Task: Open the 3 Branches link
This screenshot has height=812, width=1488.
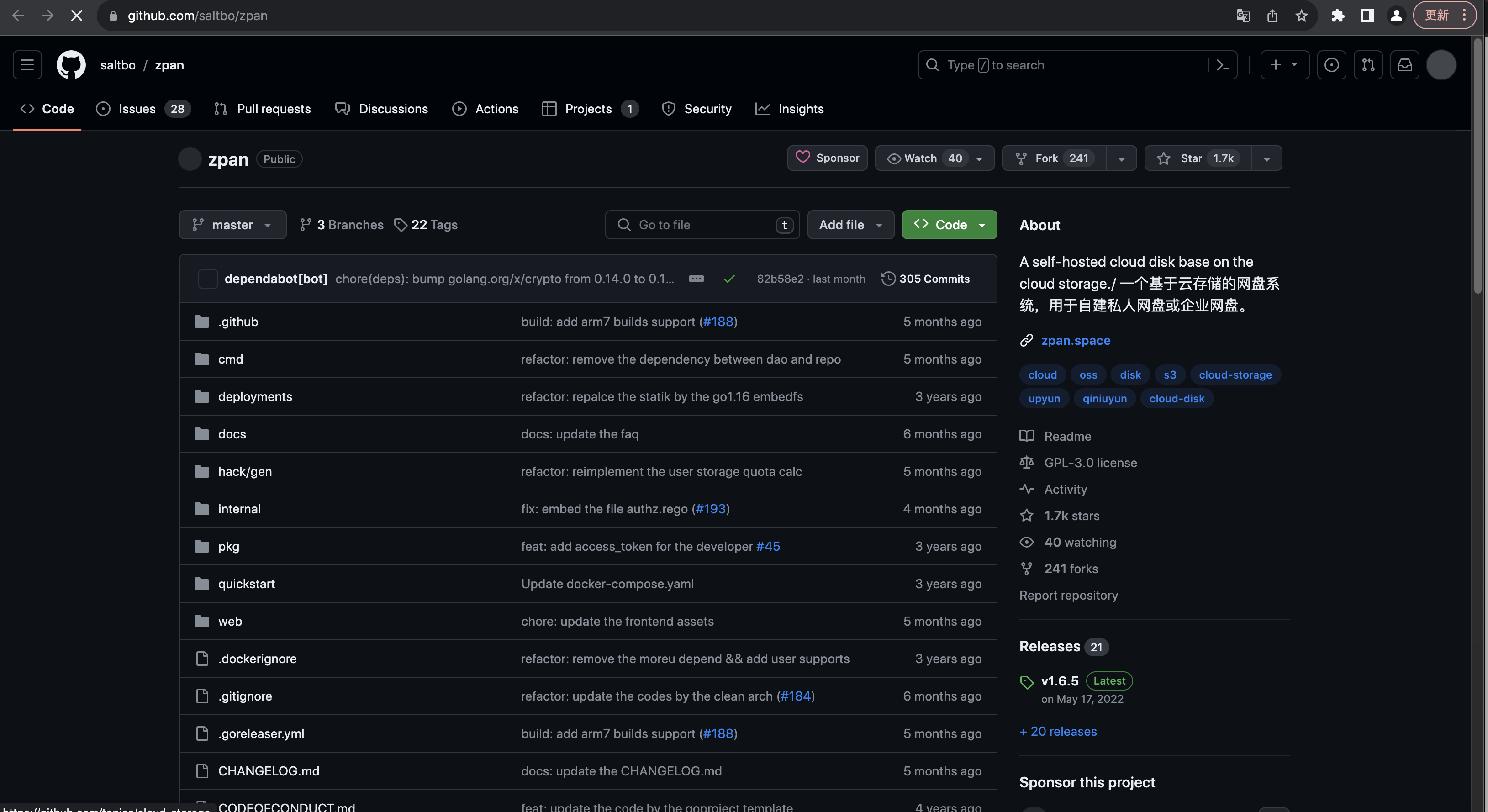Action: coord(341,225)
